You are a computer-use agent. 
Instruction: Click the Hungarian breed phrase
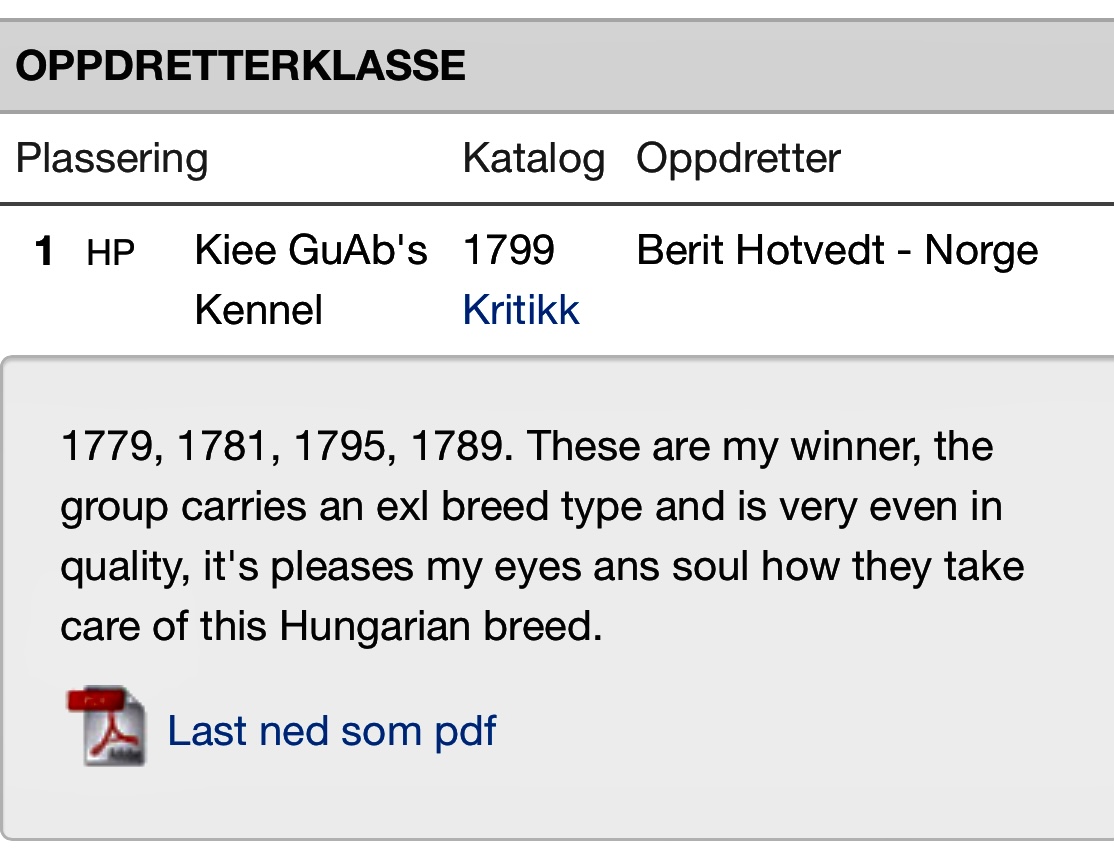[440, 626]
